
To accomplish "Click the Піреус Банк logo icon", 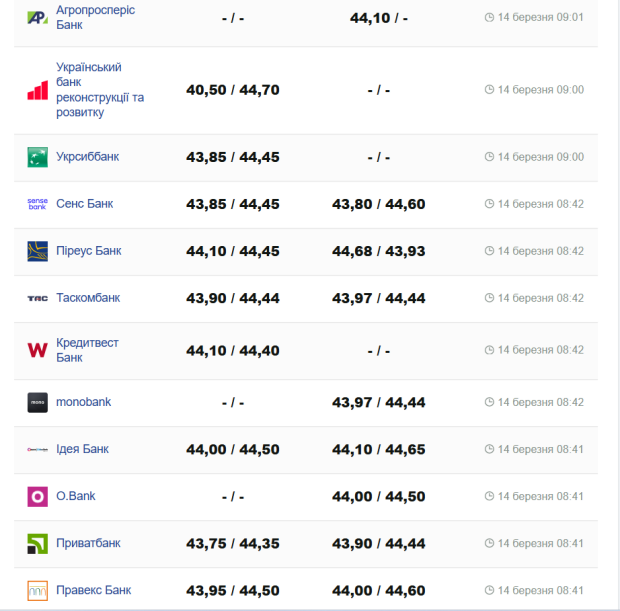I will pyautogui.click(x=37, y=251).
